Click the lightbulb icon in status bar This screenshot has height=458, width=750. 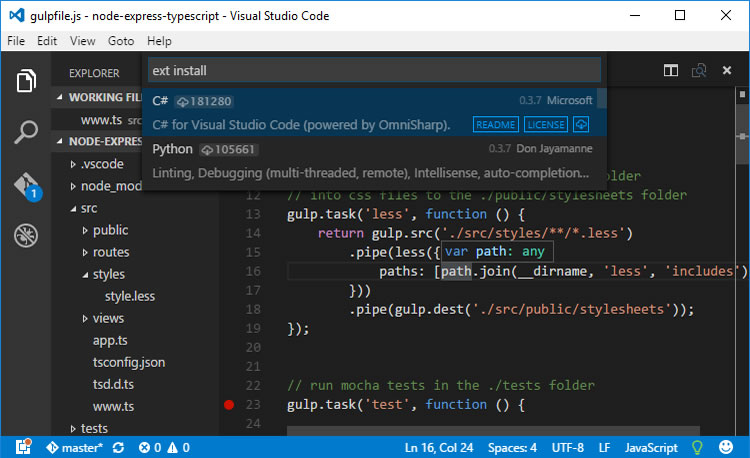coord(697,447)
